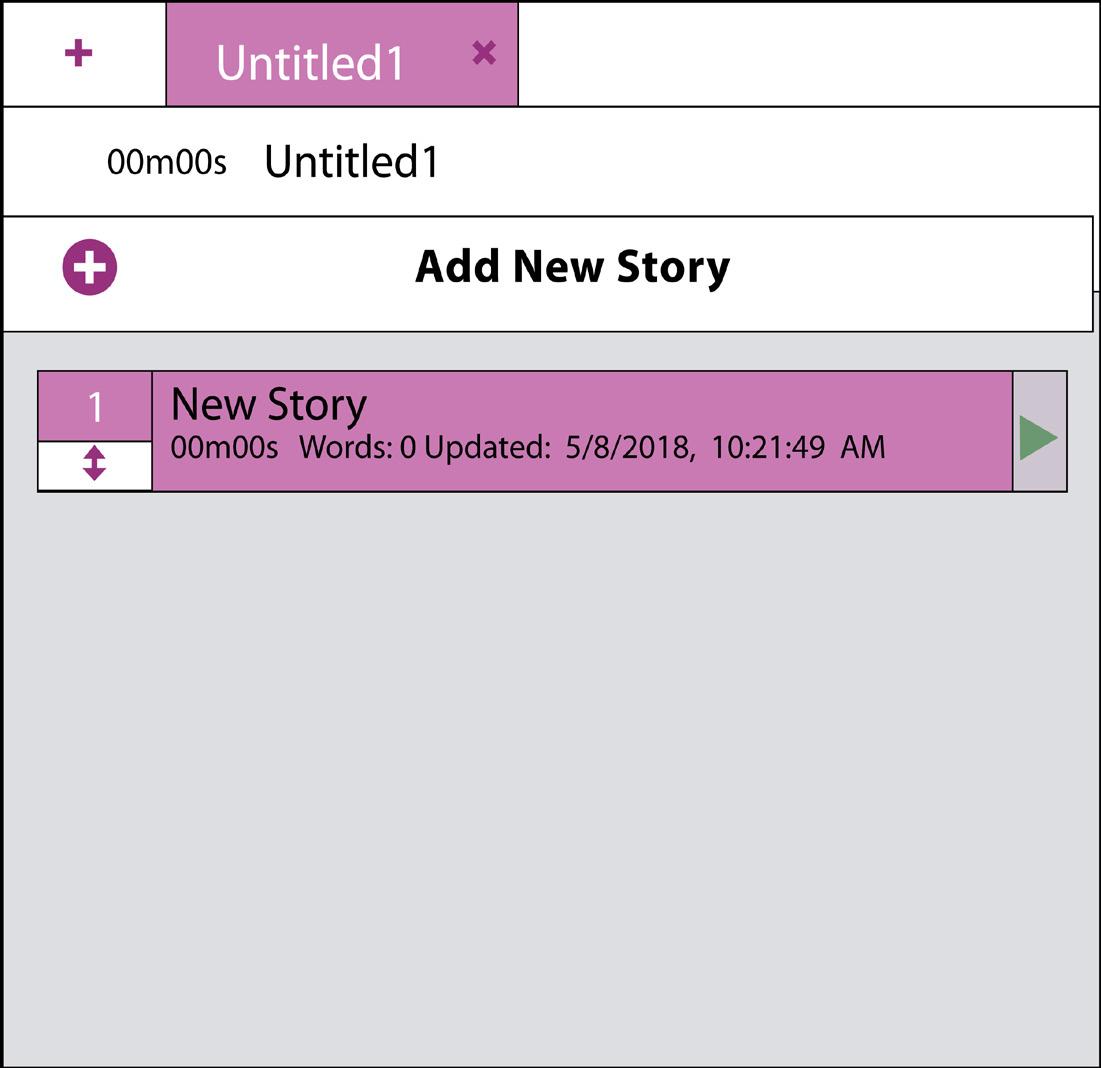Viewport: 1101px width, 1068px height.
Task: Open a new tab with the plus icon
Action: [x=78, y=54]
